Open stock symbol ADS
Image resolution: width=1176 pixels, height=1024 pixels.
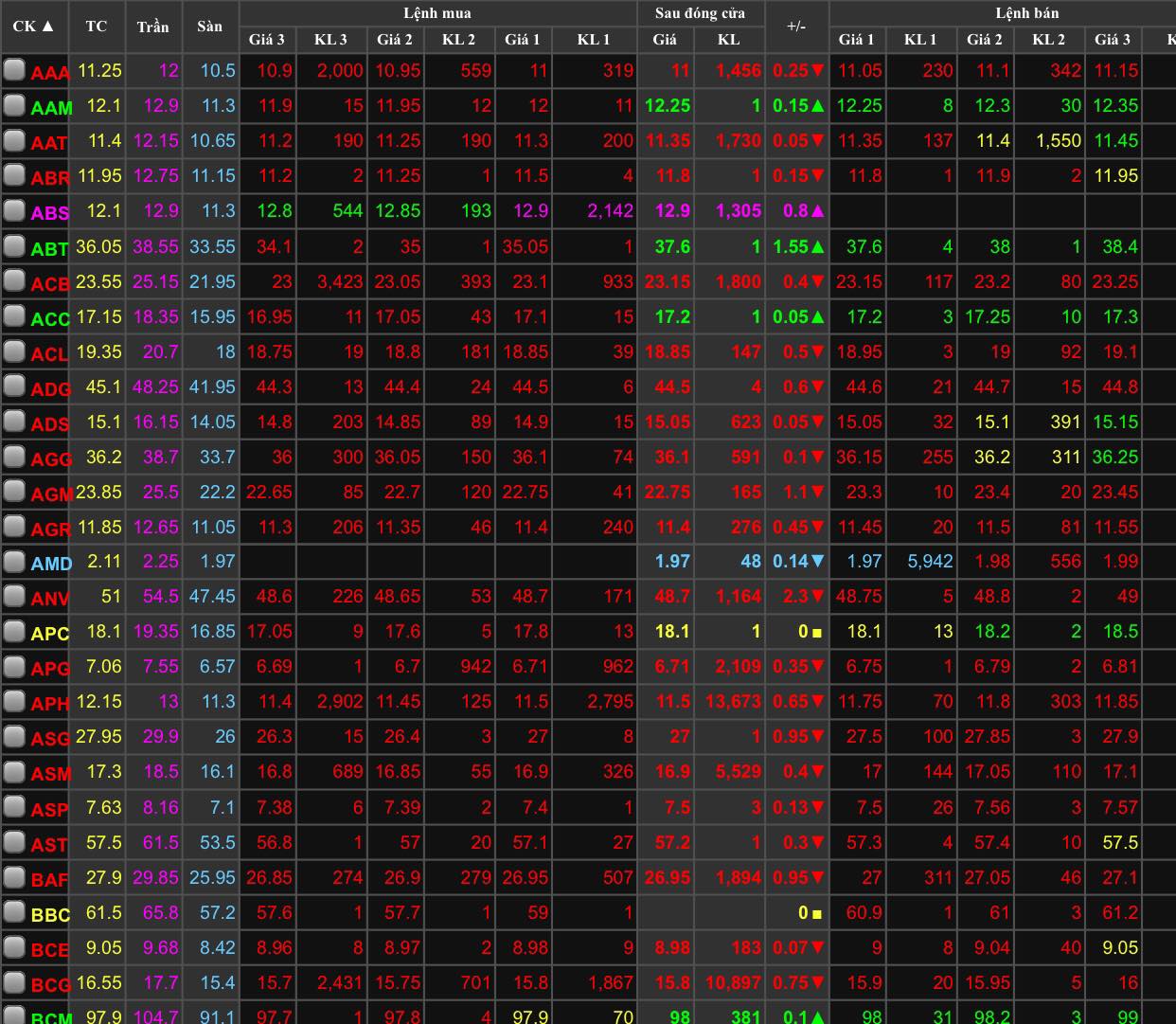49,423
